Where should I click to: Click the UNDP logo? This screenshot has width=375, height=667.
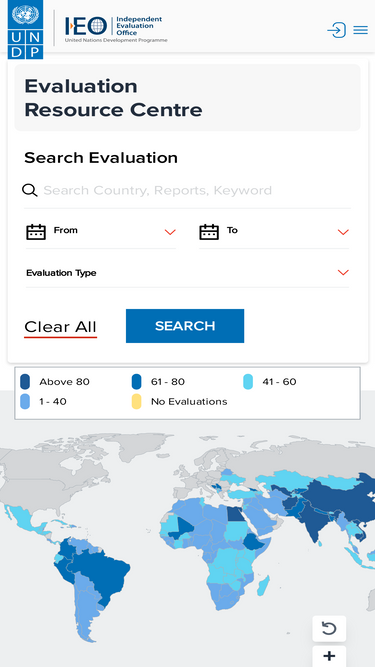(x=26, y=29)
